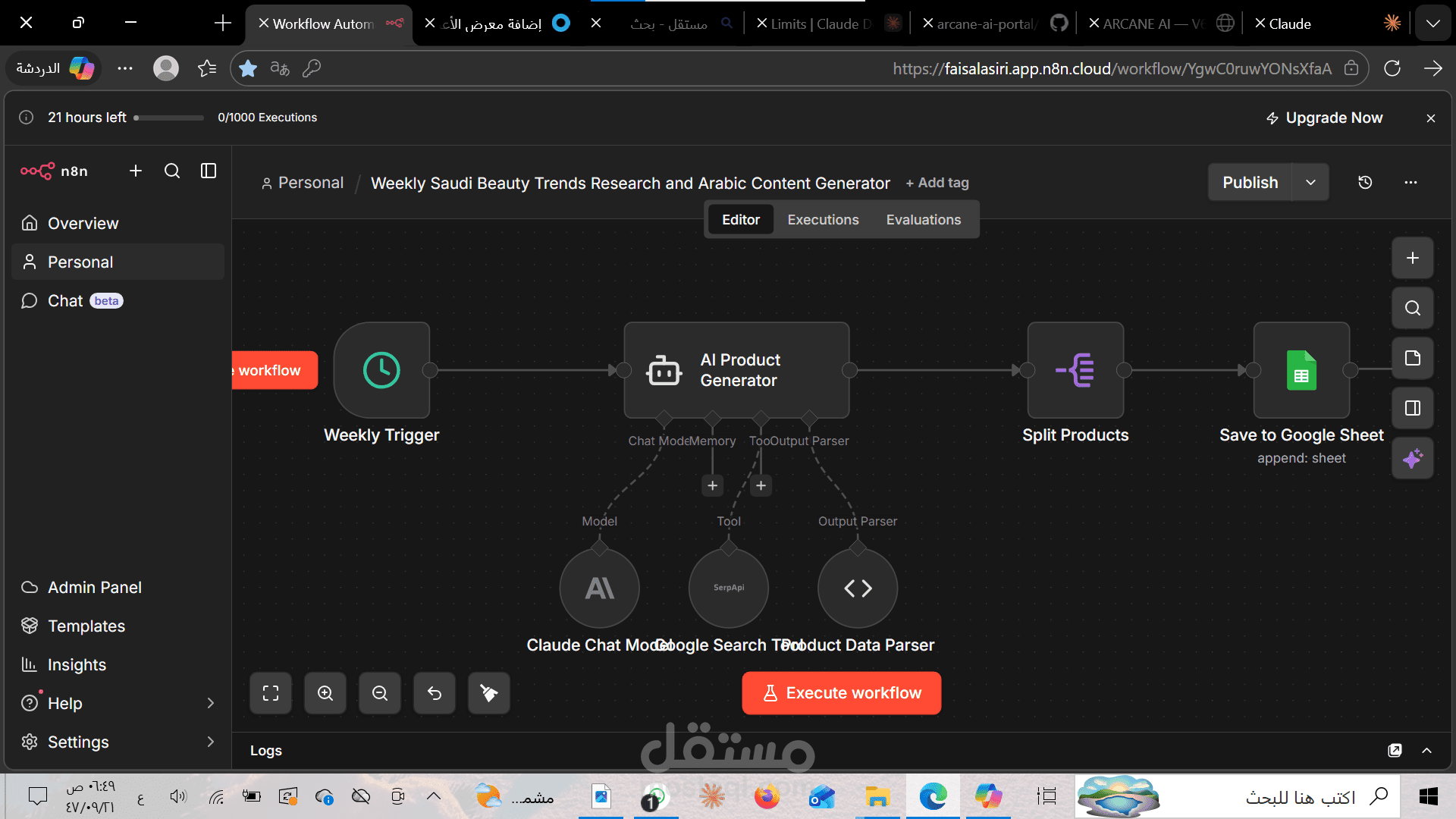Switch to the Claude browser tab
This screenshot has height=819, width=1456.
[1326, 24]
